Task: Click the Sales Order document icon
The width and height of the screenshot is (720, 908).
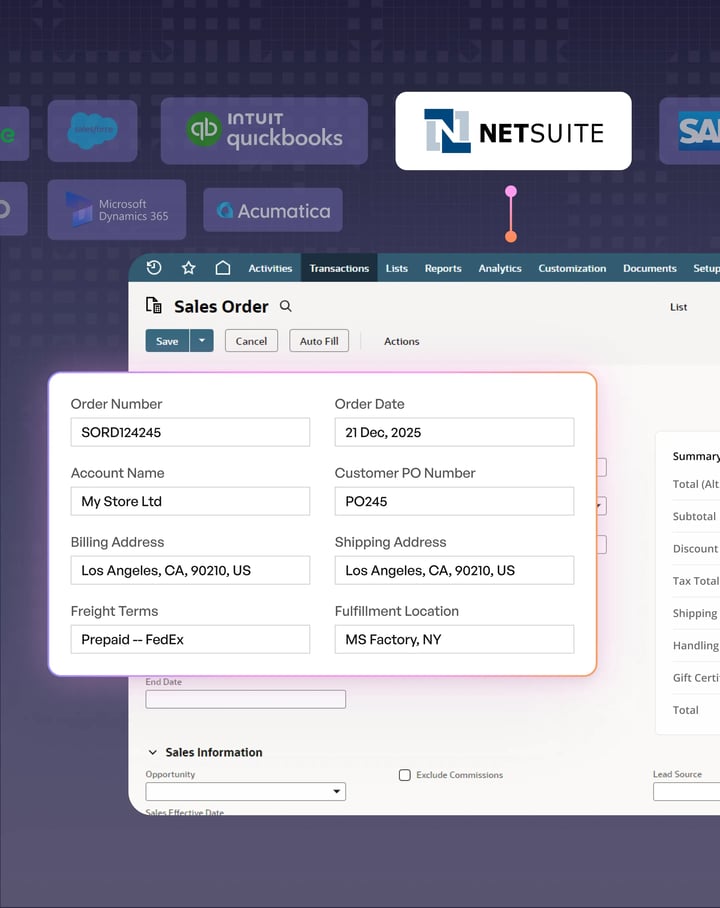Action: 153,306
